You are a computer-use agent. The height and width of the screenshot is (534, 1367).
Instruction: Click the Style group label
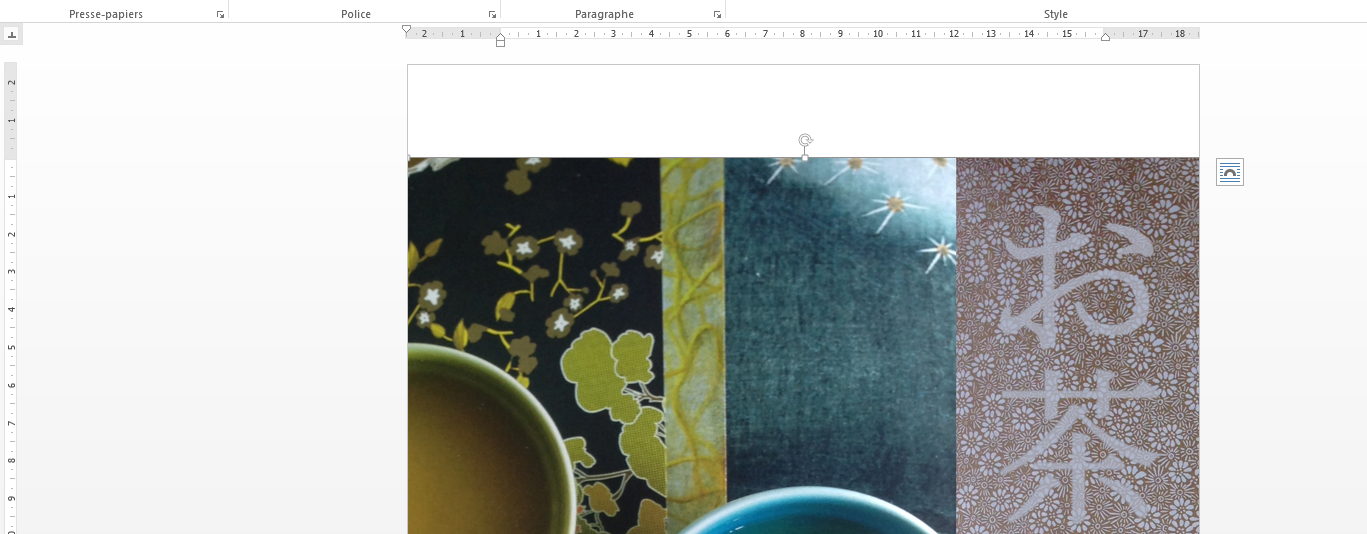[x=1056, y=15]
